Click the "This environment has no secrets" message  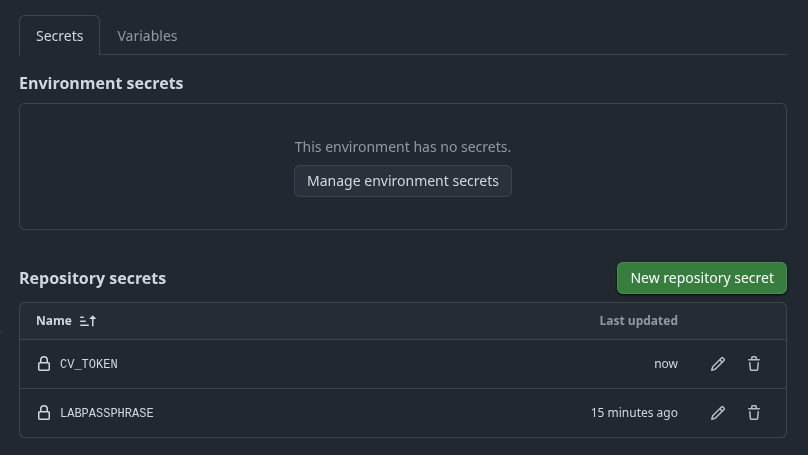point(403,147)
